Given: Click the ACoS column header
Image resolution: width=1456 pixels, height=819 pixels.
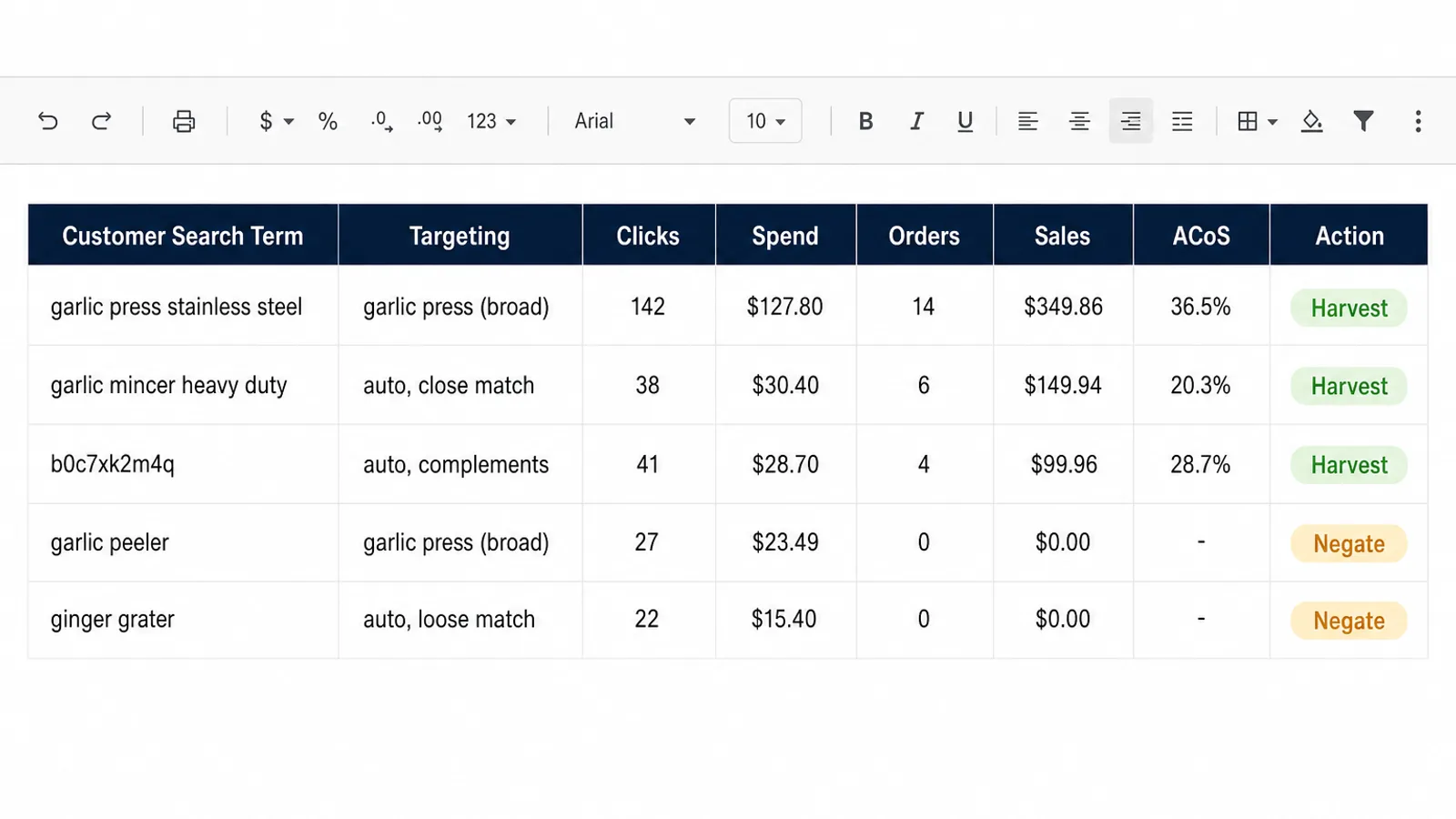Looking at the screenshot, I should (x=1201, y=236).
